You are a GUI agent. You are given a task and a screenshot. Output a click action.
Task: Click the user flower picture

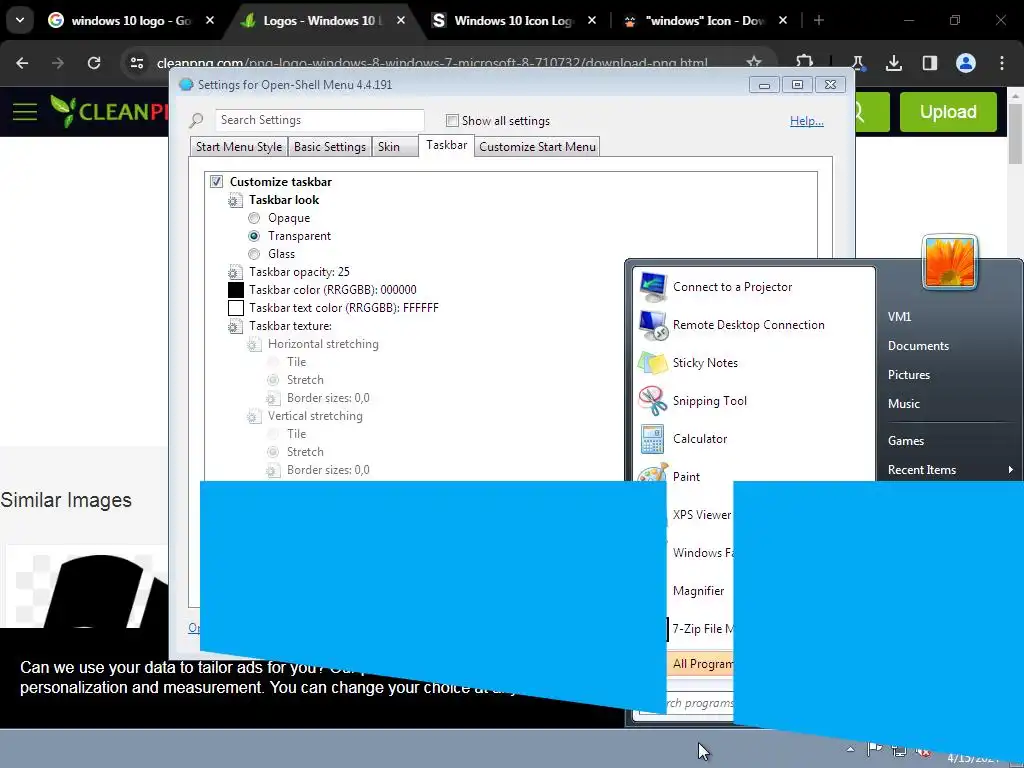coord(950,262)
